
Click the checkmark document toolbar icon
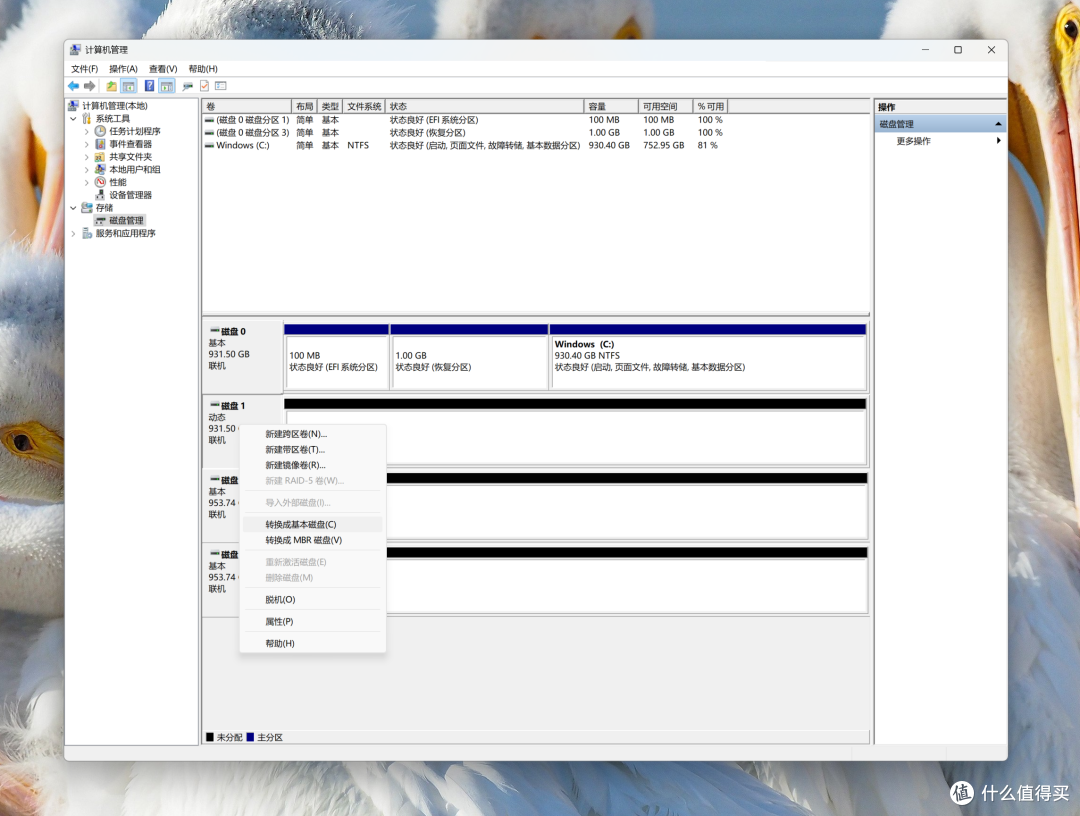tap(205, 86)
